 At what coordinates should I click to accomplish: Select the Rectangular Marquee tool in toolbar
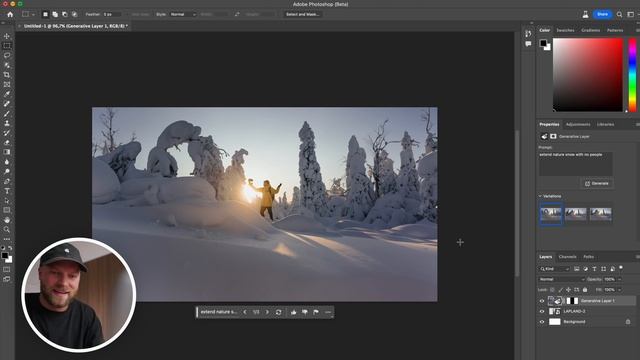click(7, 46)
